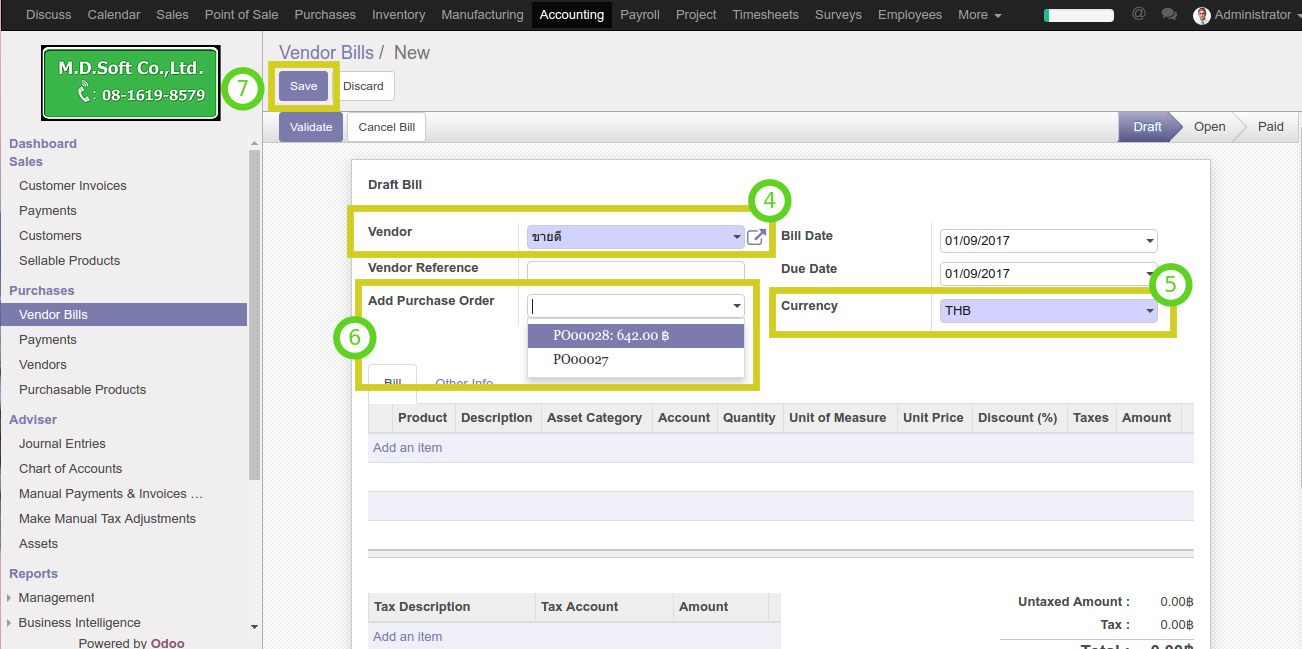1302x649 pixels.
Task: Open the Bill Date picker dropdown
Action: [x=1150, y=241]
